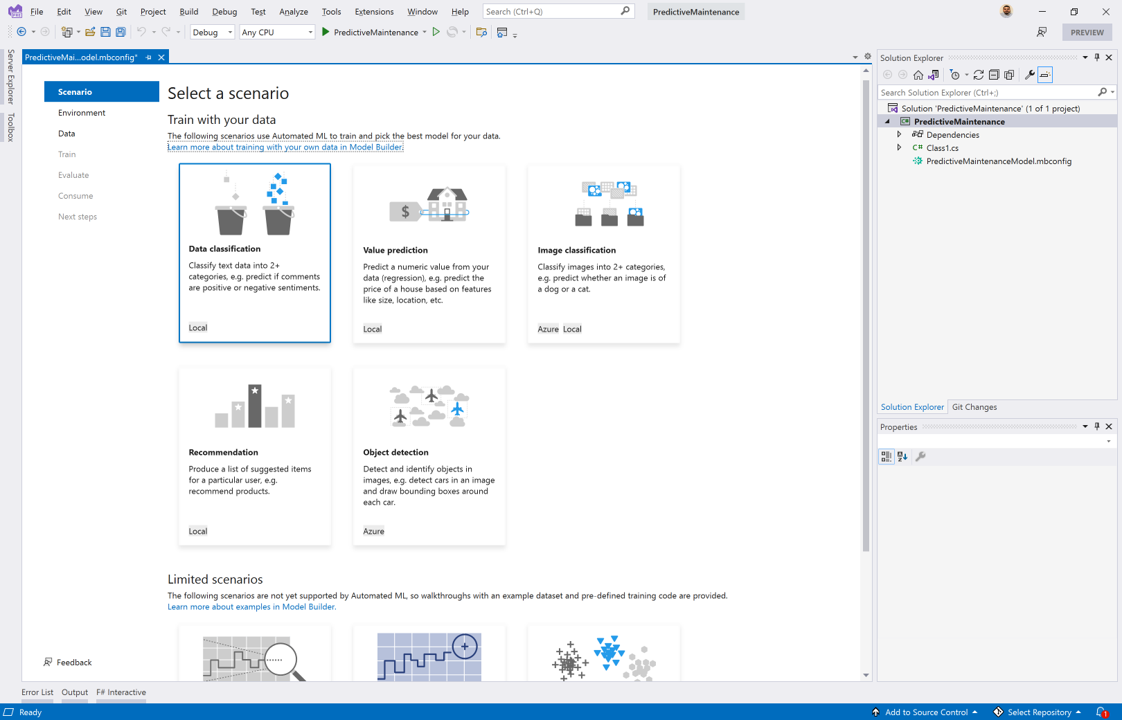The image size is (1122, 720).
Task: Click Collapse All icon in Solution Explorer
Action: click(994, 75)
